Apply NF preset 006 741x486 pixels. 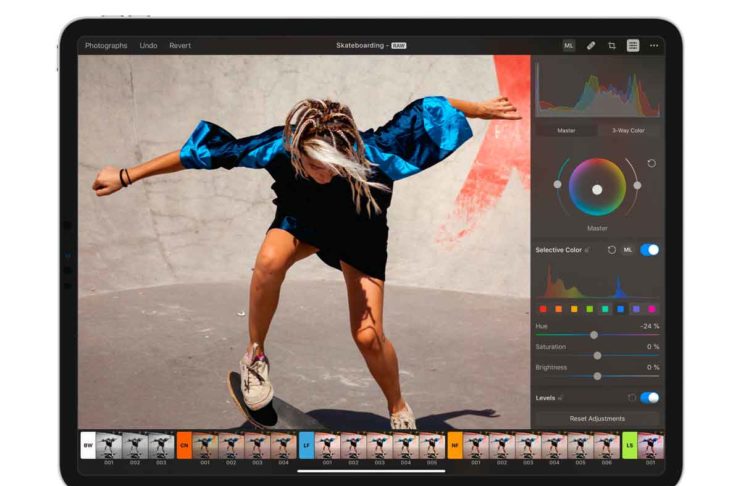[607, 445]
